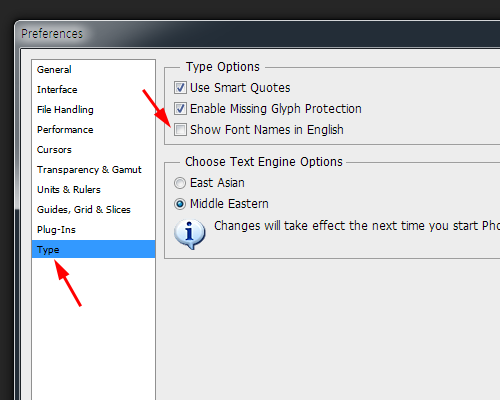Select the Middle Eastern radio button
The width and height of the screenshot is (500, 400).
point(180,204)
